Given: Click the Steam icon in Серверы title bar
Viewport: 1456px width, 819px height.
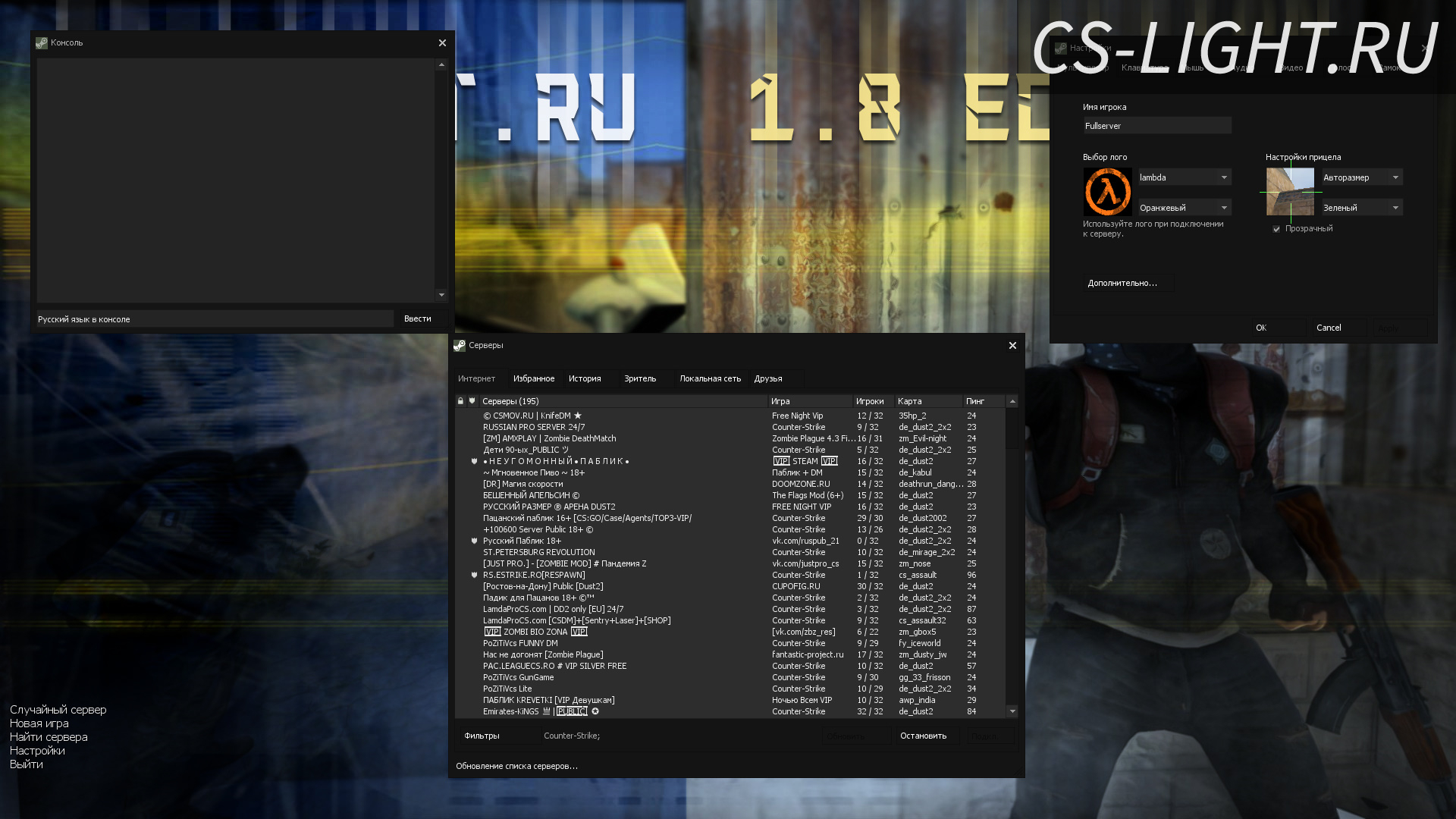Looking at the screenshot, I should click(x=460, y=346).
